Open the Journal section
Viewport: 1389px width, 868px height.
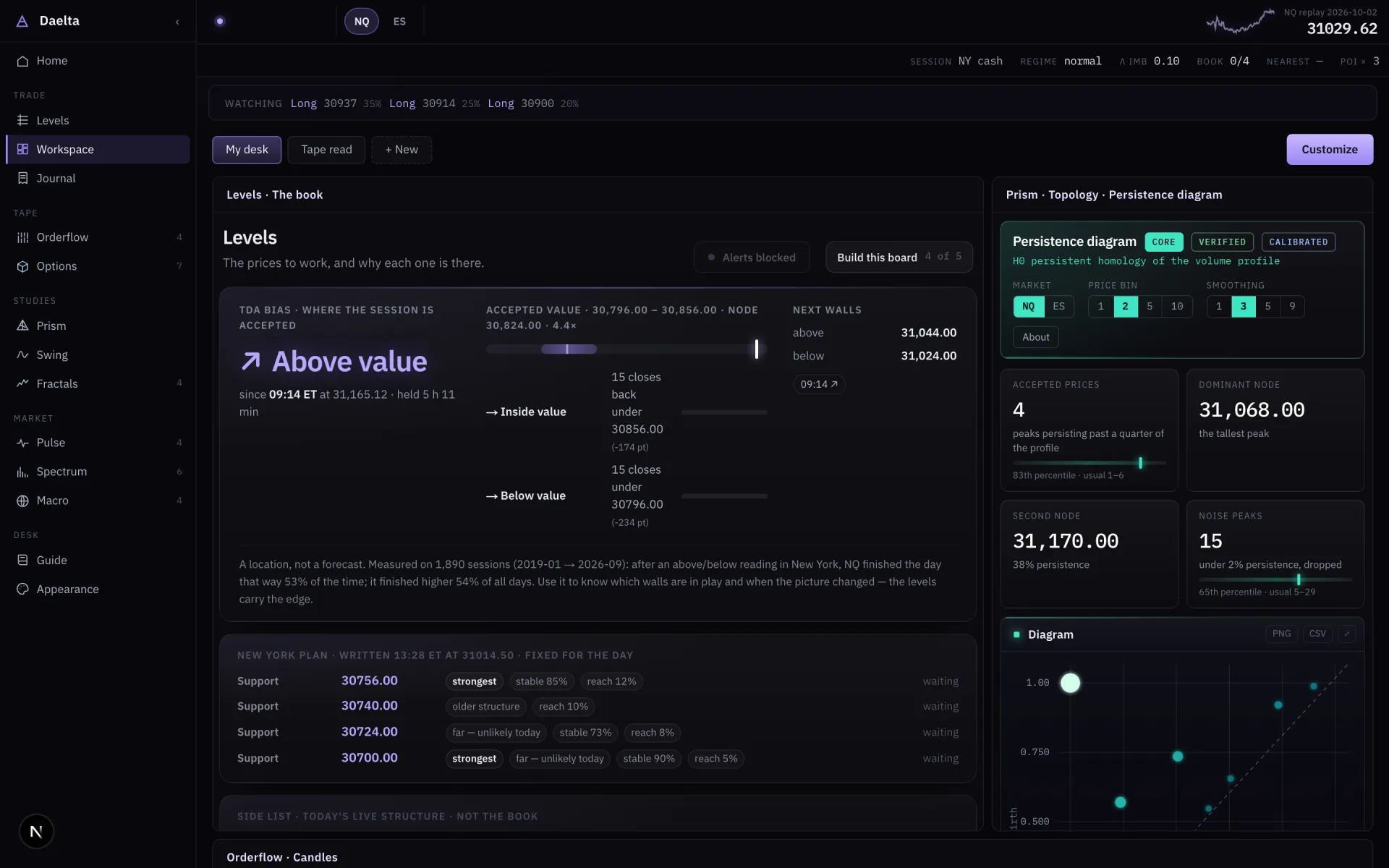click(98, 178)
